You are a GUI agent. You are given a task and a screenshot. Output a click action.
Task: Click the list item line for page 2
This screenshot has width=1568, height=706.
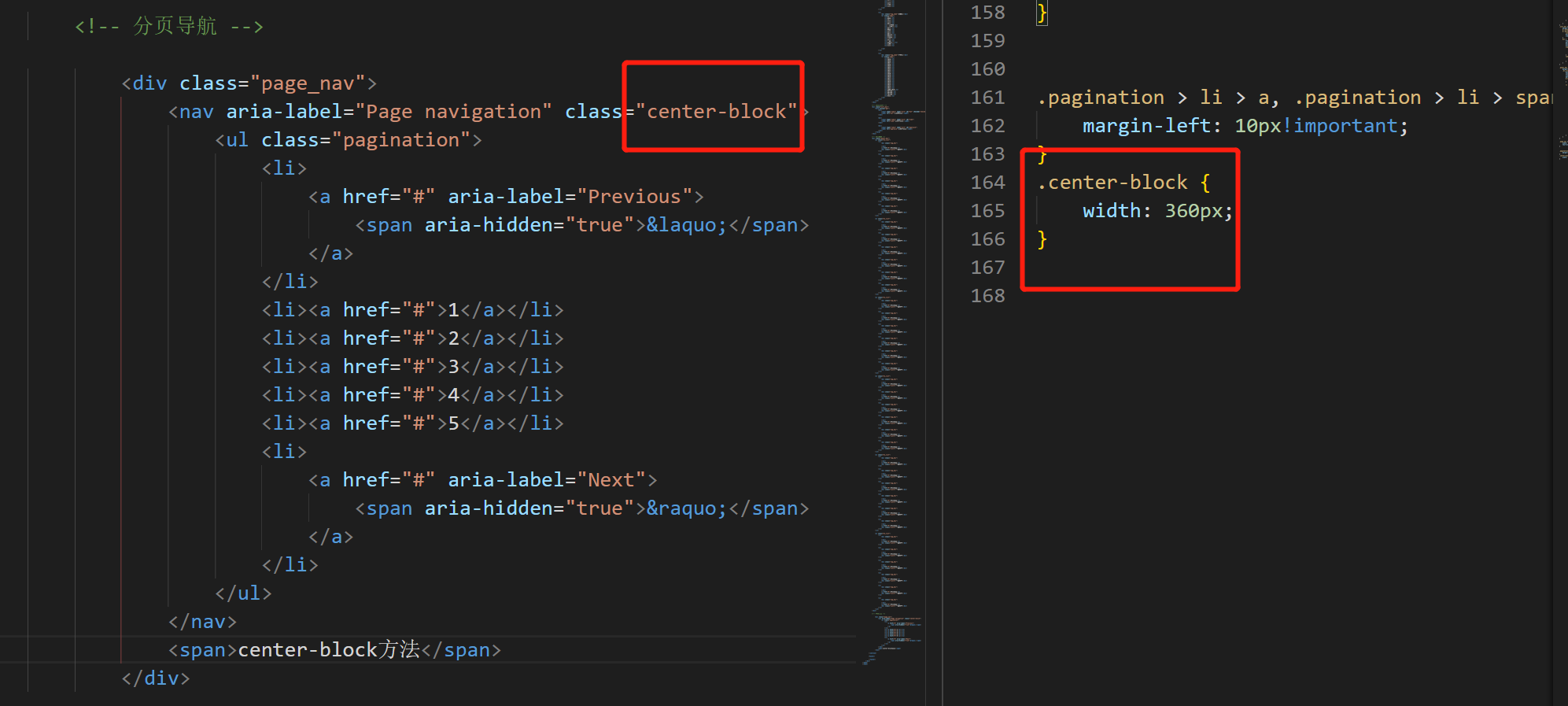coord(413,338)
